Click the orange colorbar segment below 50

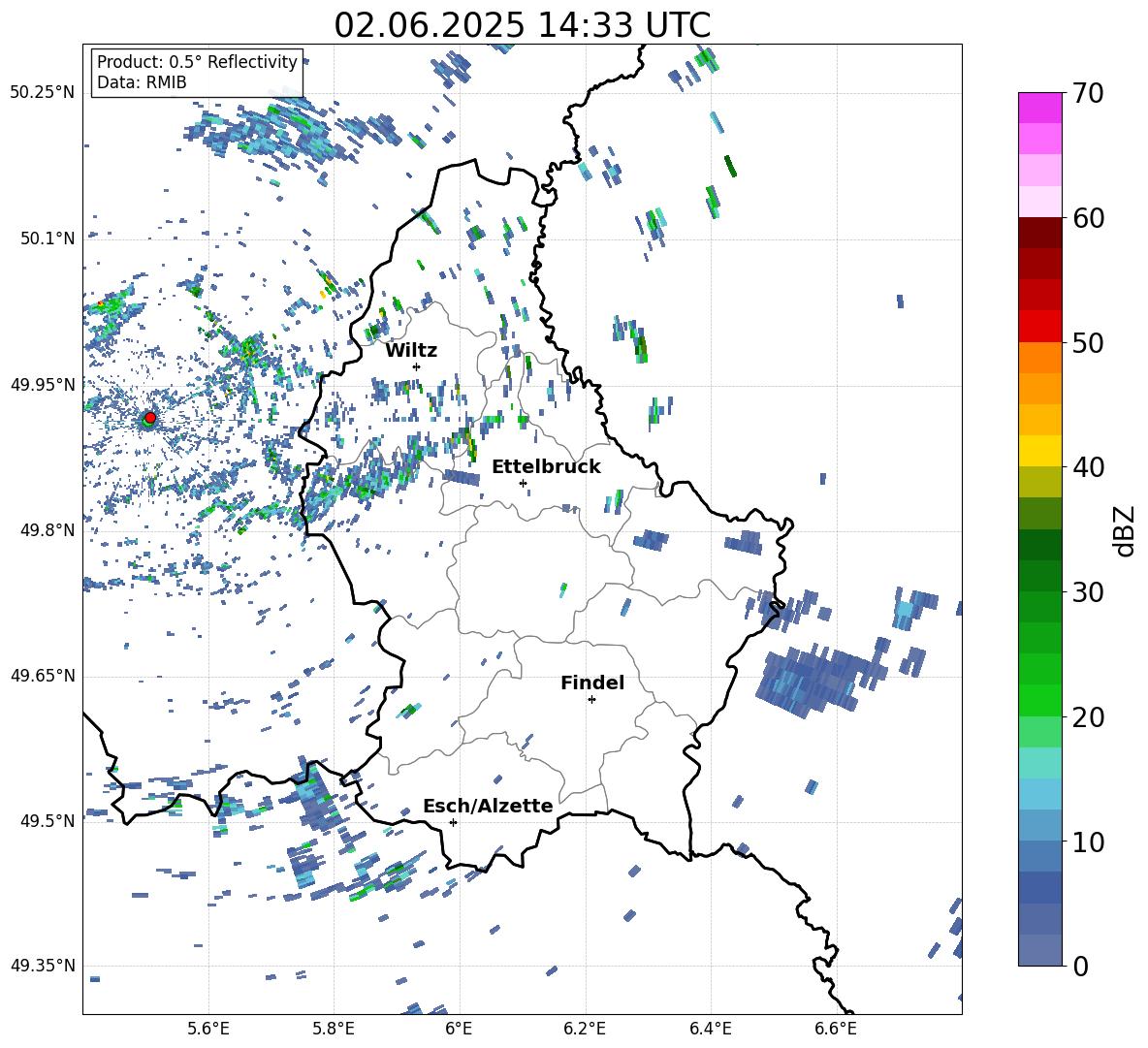tap(1039, 357)
